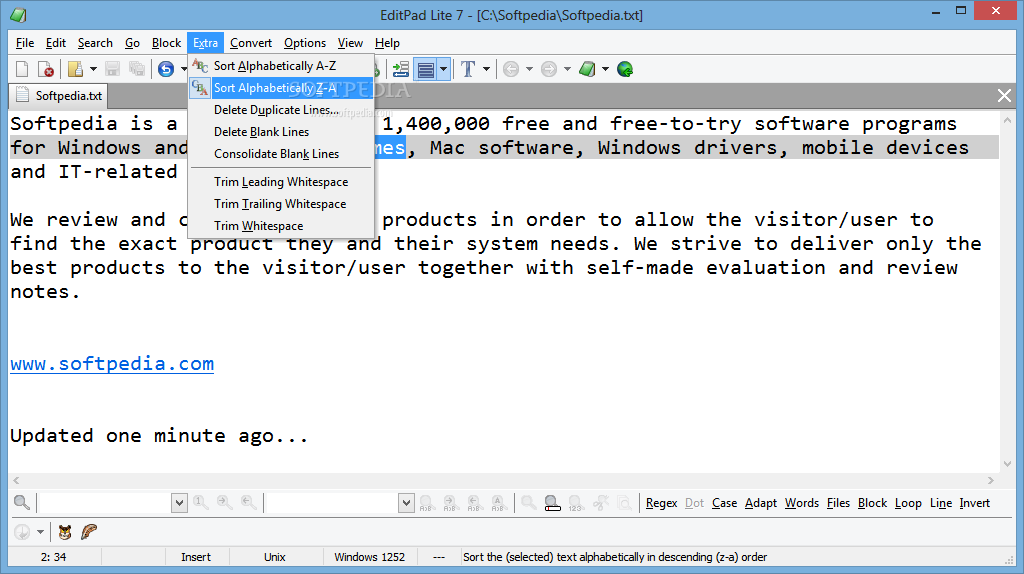The width and height of the screenshot is (1024, 574).
Task: Click the Replace All icon
Action: [498, 502]
